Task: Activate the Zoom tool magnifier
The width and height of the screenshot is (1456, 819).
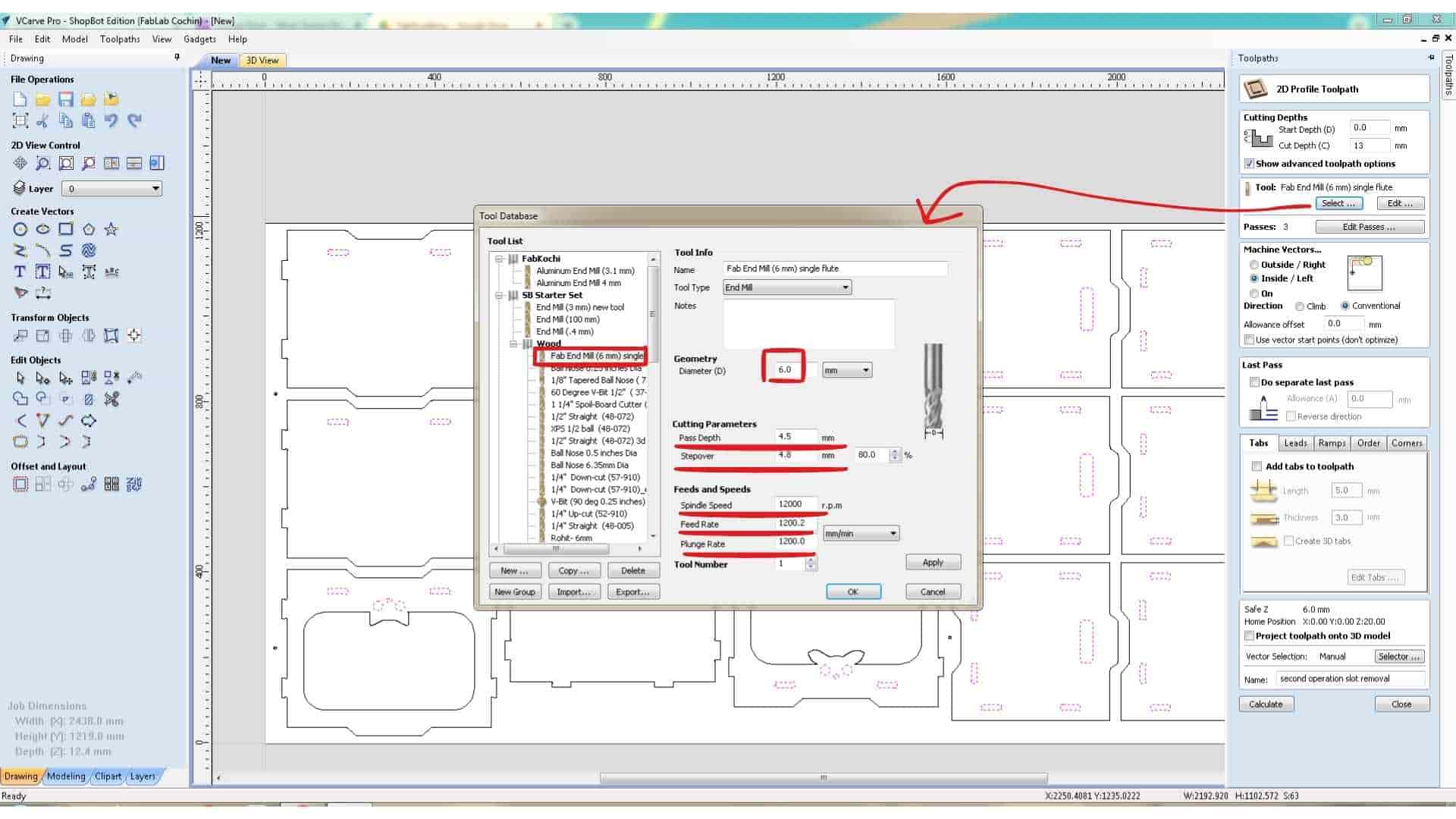Action: 42,163
